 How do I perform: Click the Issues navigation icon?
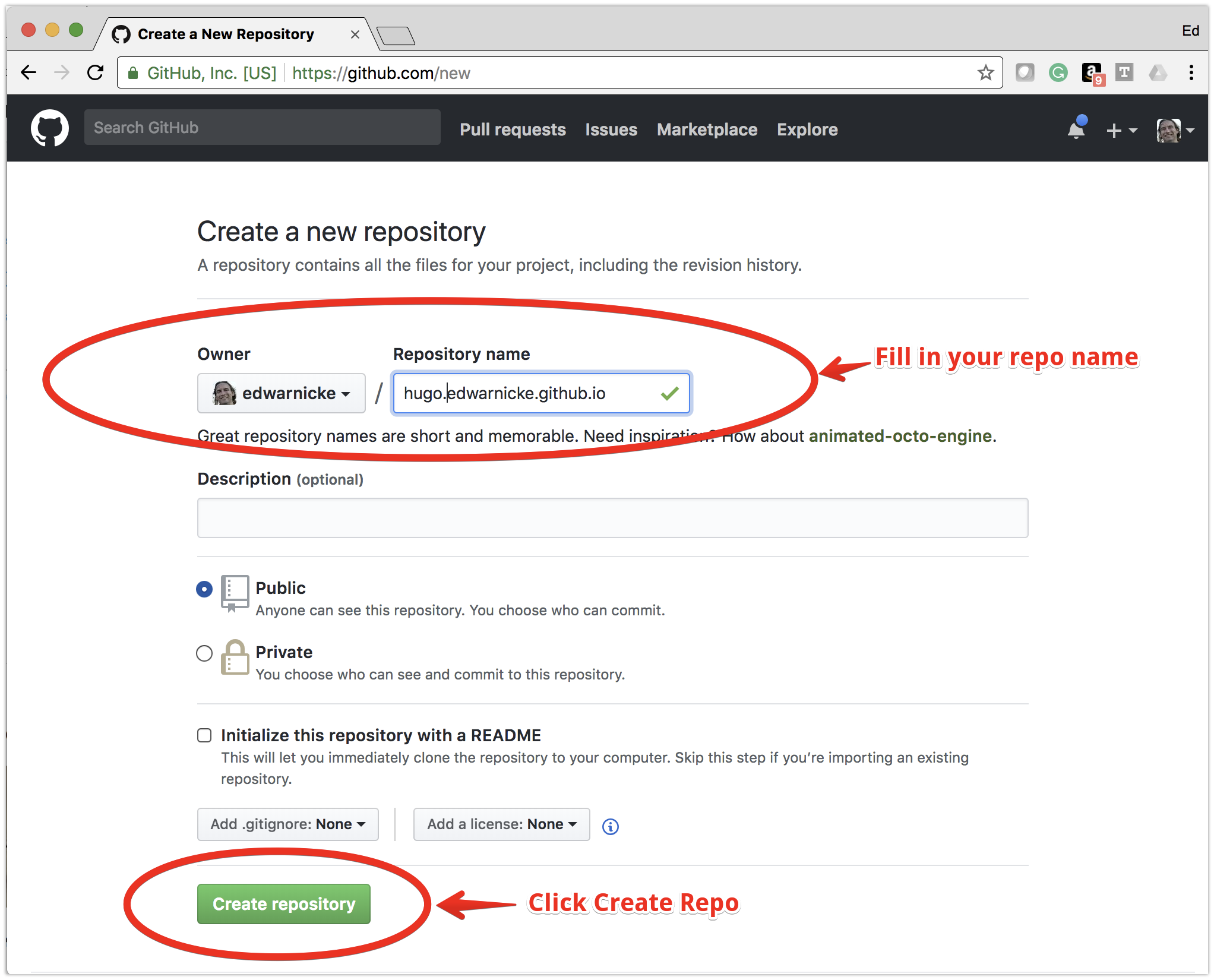pyautogui.click(x=611, y=128)
